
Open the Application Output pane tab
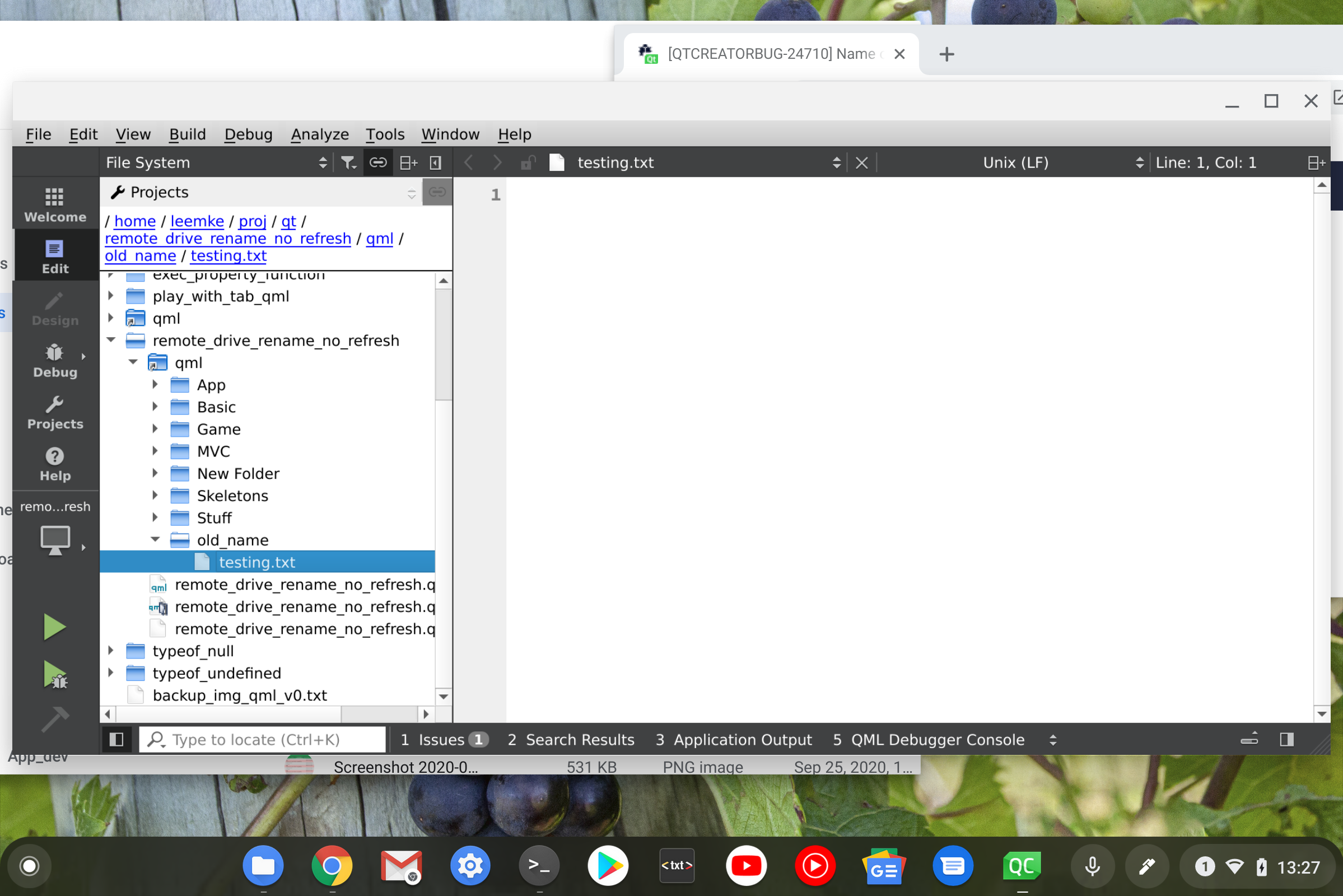[x=734, y=739]
